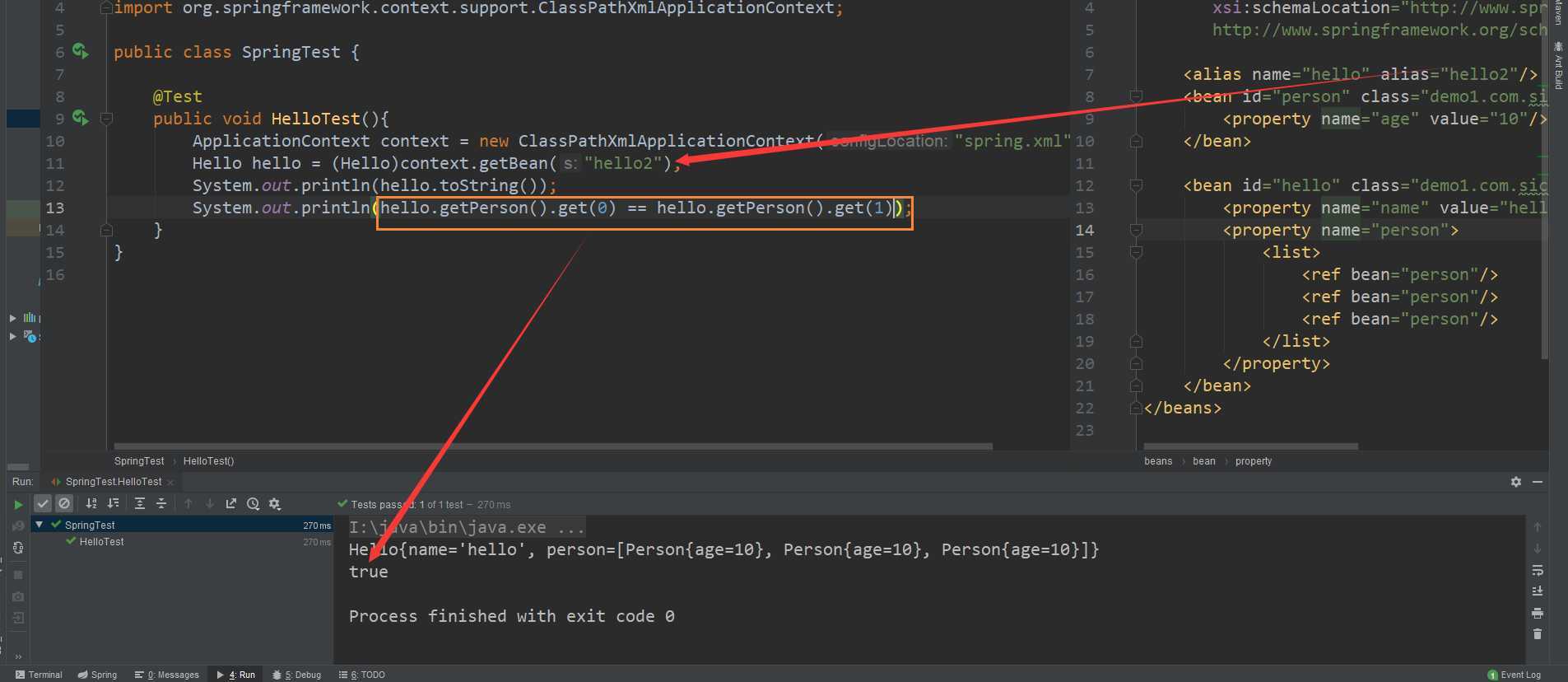1568x682 pixels.
Task: Select HelloTest in test results tree
Action: pyautogui.click(x=101, y=541)
